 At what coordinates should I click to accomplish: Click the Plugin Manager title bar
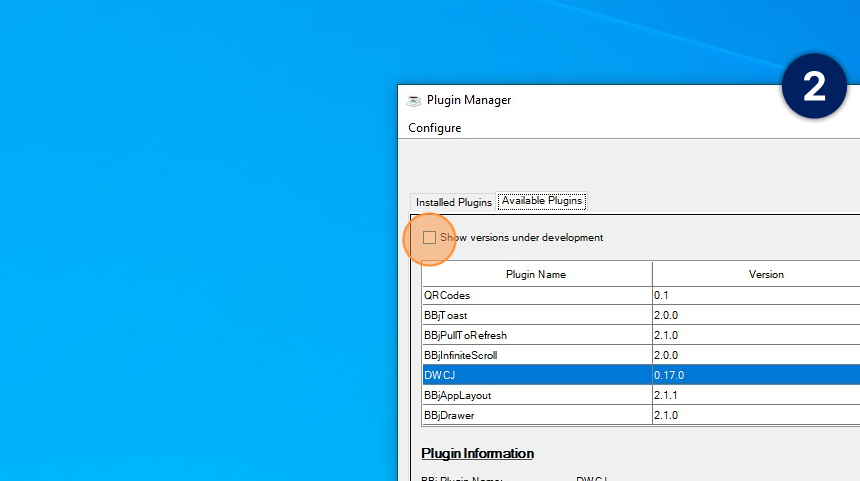[600, 100]
